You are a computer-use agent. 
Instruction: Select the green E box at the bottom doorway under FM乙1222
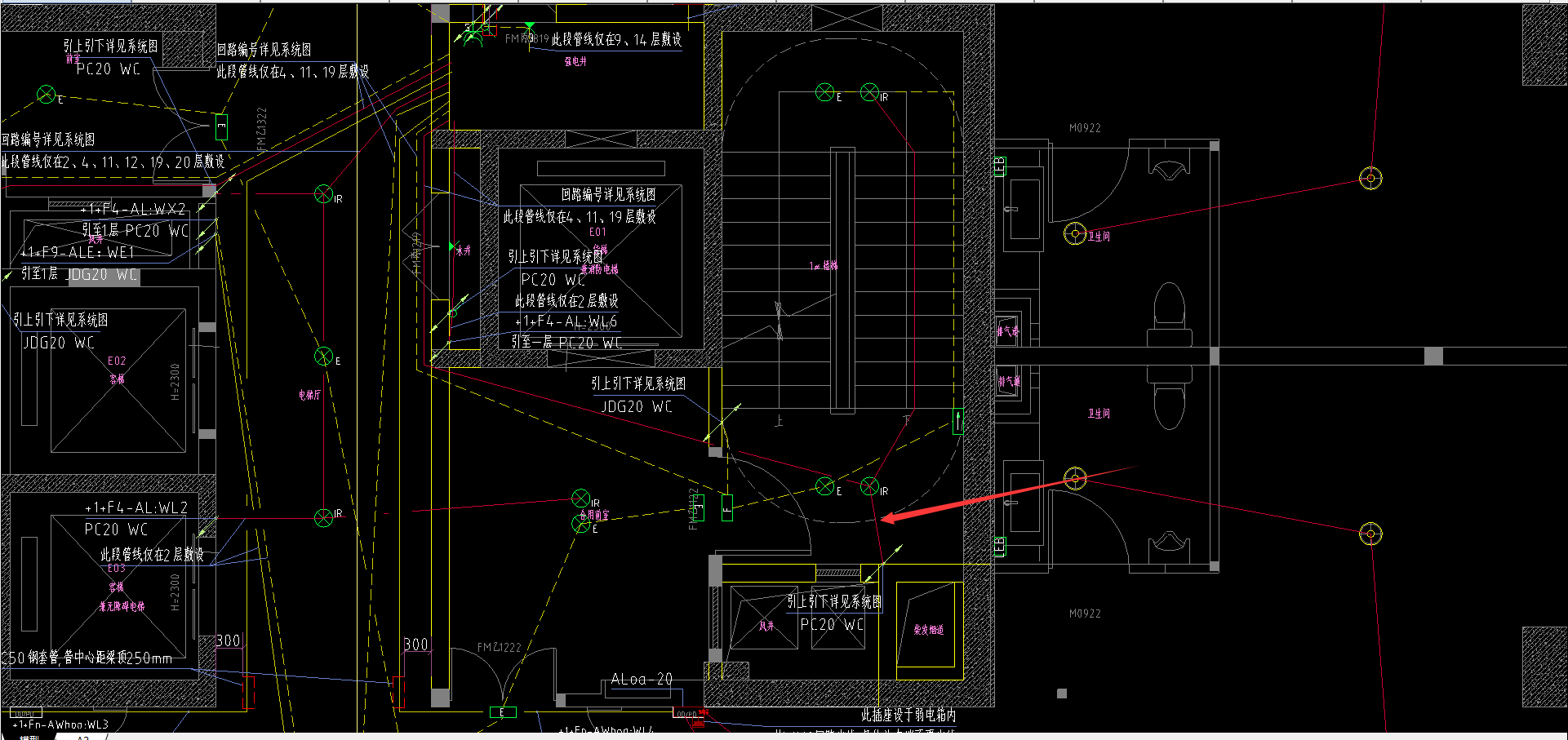502,712
